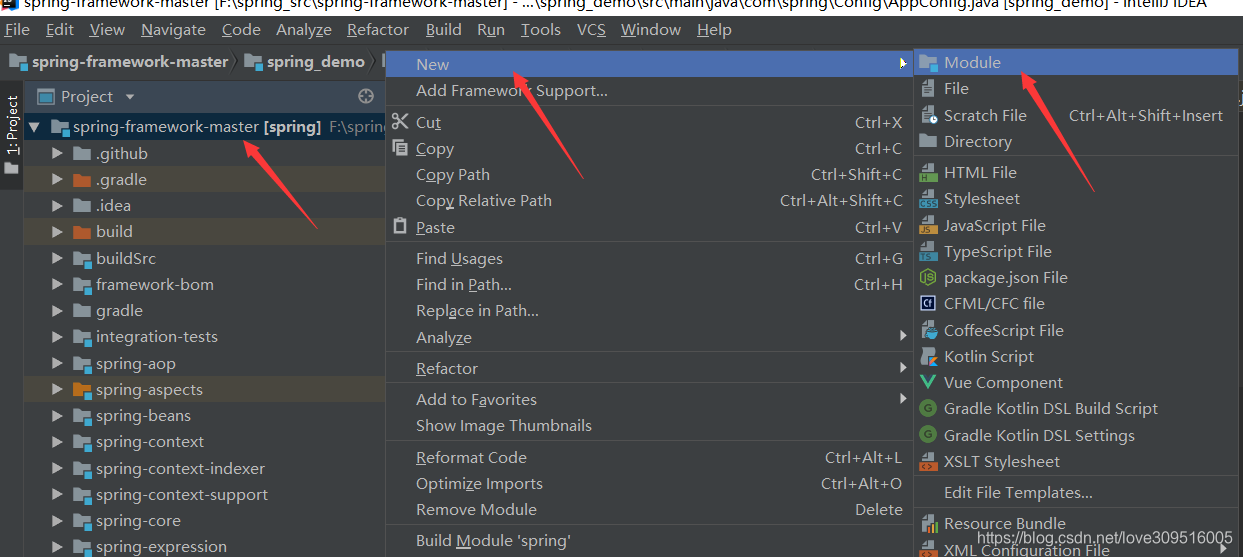
Task: Click the Paste clipboard icon
Action: coord(400,227)
